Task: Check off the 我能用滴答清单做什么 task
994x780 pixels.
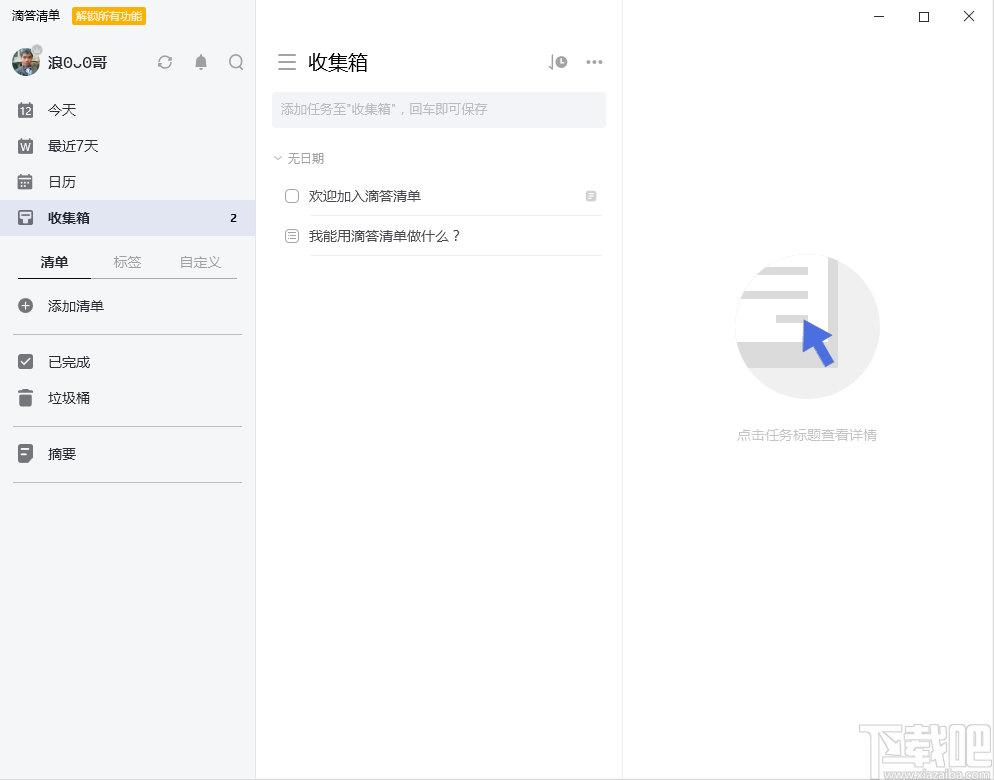Action: [x=291, y=236]
